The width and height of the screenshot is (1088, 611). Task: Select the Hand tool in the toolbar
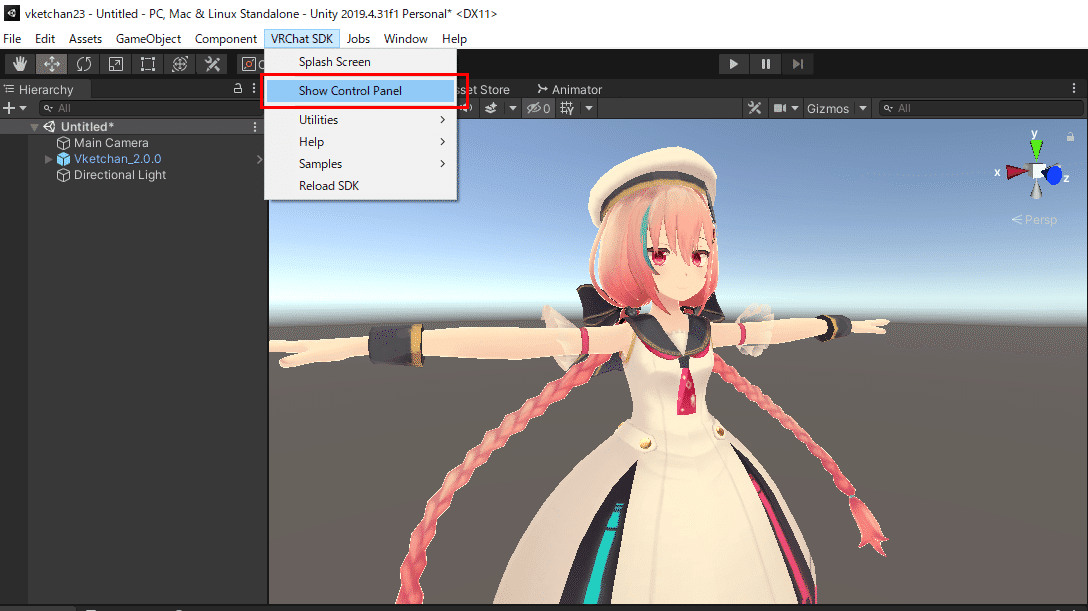pyautogui.click(x=20, y=63)
